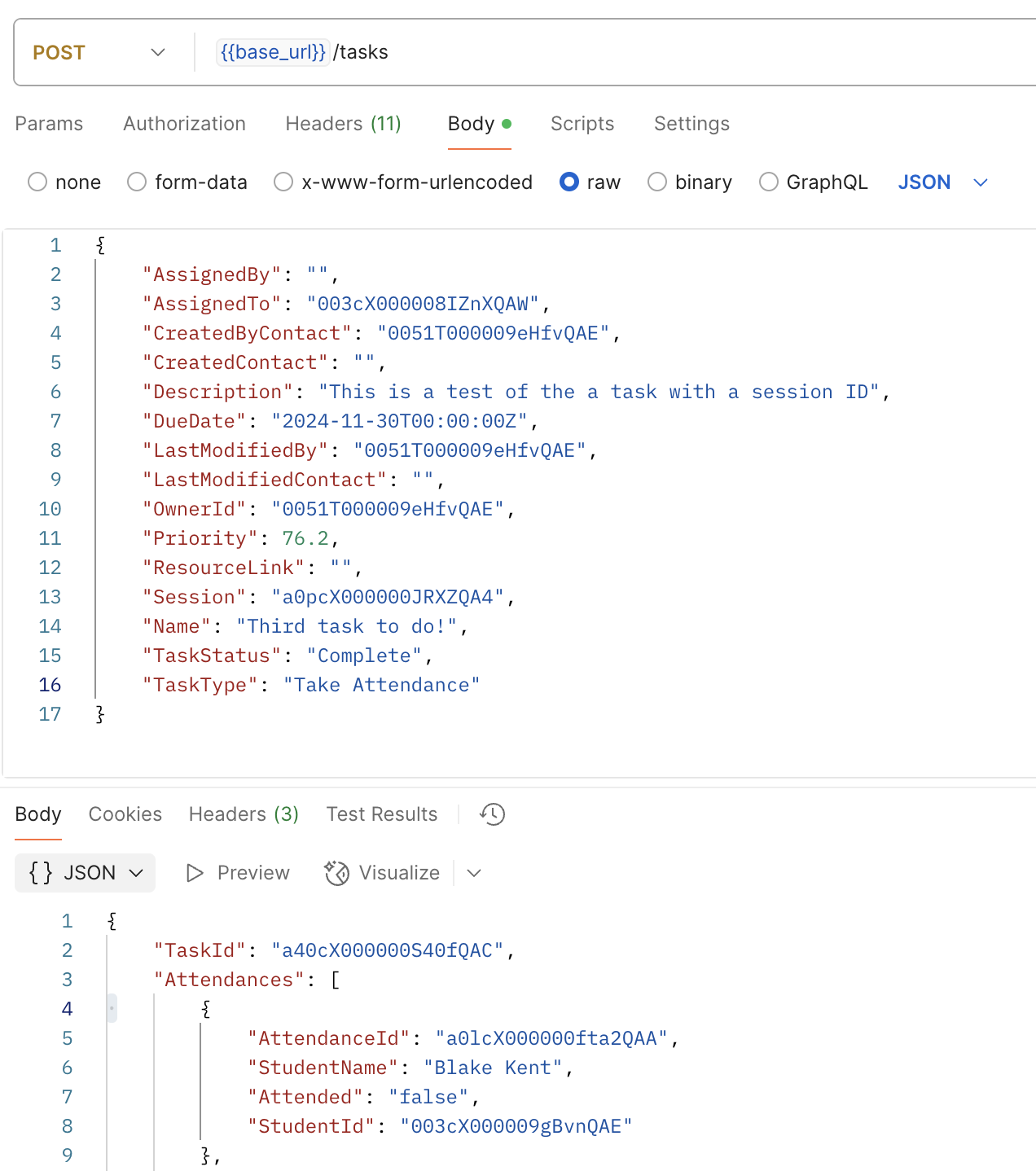Open the JSON raw language dropdown
This screenshot has width=1036, height=1171.
(943, 182)
